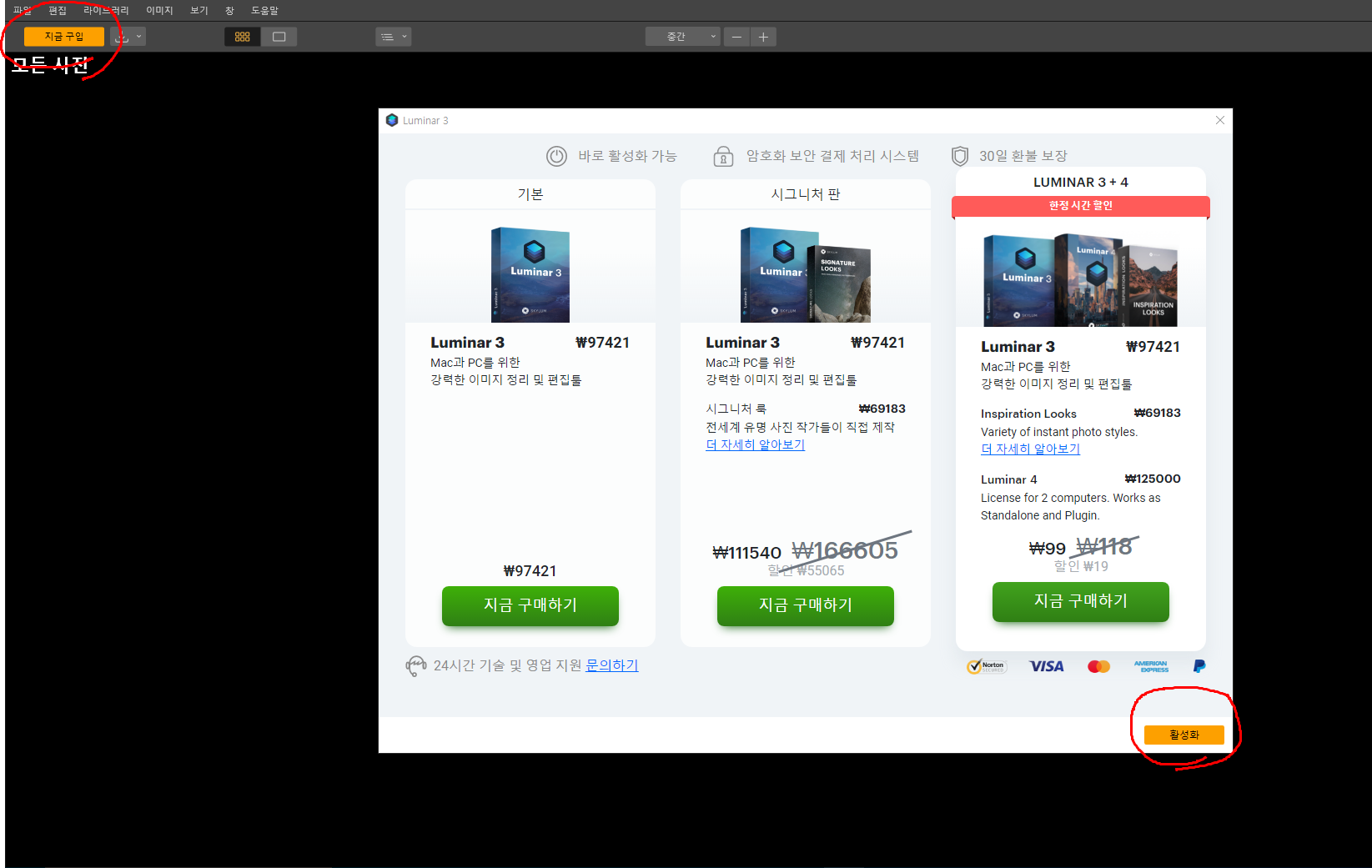Image resolution: width=1372 pixels, height=868 pixels.
Task: Click the VISA payment logo
Action: pyautogui.click(x=1047, y=666)
